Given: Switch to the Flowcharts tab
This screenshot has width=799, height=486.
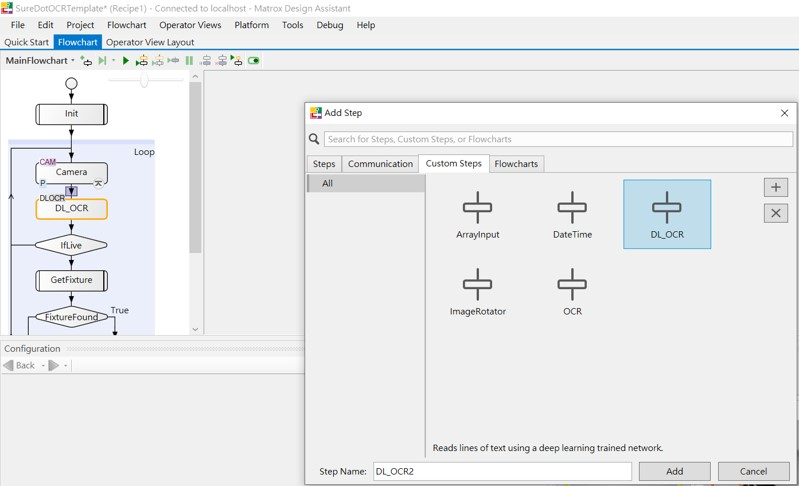Looking at the screenshot, I should click(516, 164).
